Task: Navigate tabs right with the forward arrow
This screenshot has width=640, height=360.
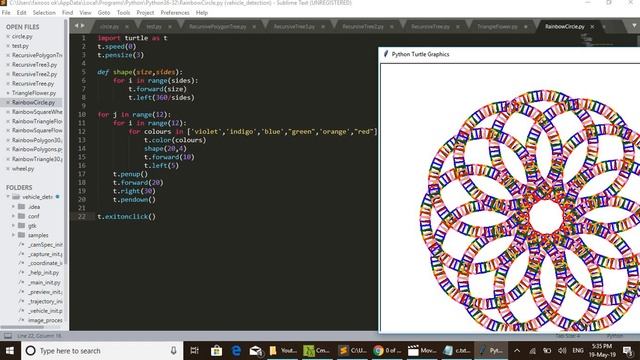Action: (x=83, y=26)
